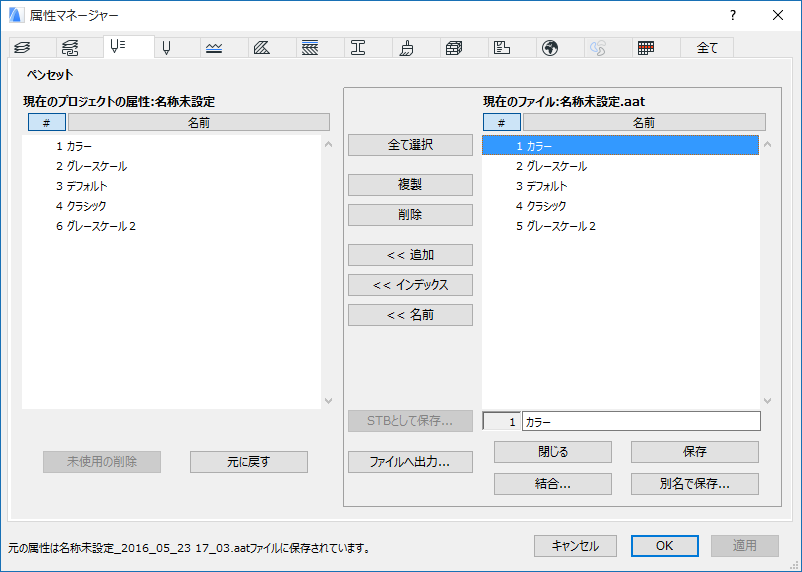Select 3 デフォルト in file list
This screenshot has width=802, height=572.
click(x=620, y=186)
